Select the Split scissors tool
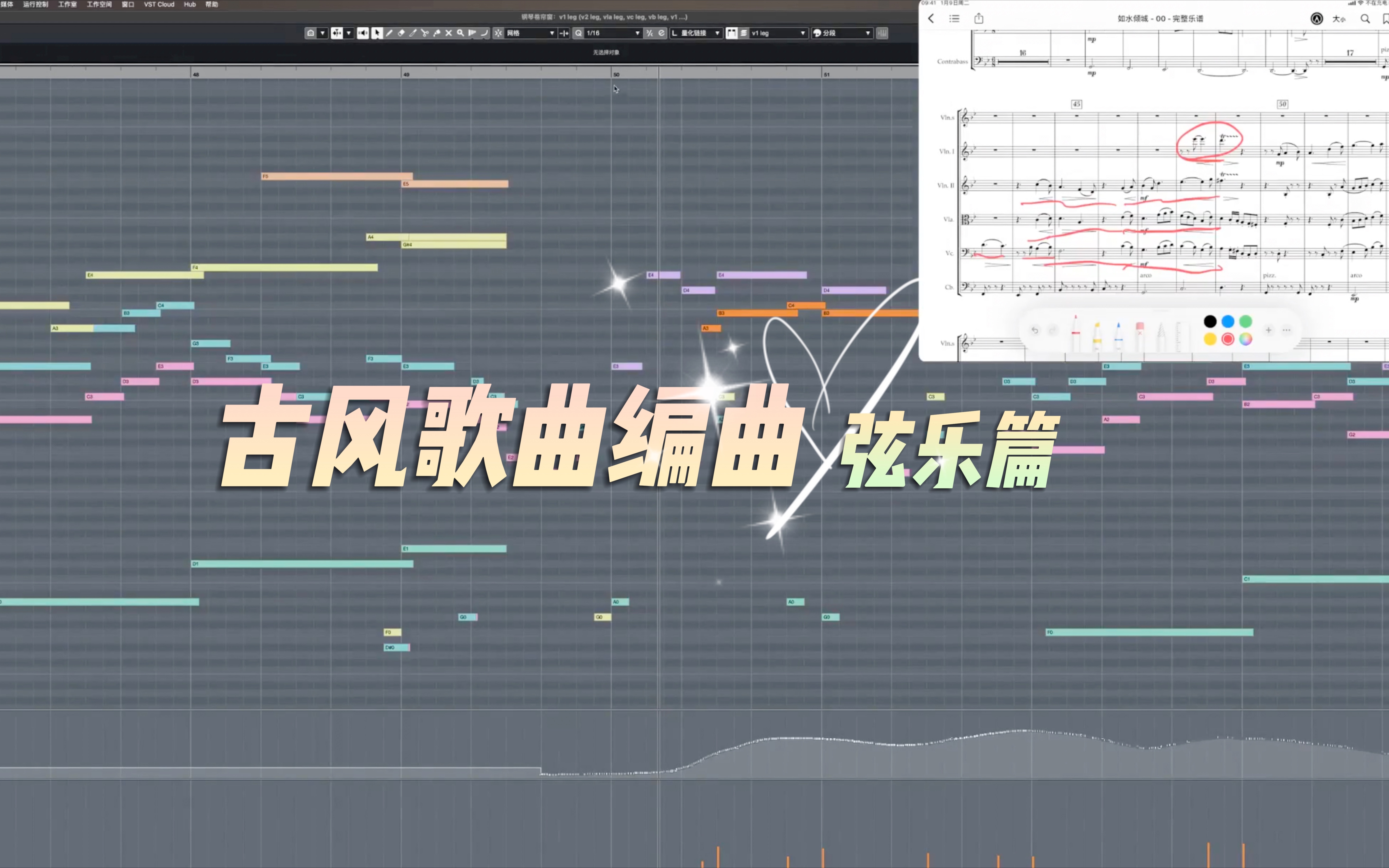Screen dimensions: 1389x868 [425, 33]
